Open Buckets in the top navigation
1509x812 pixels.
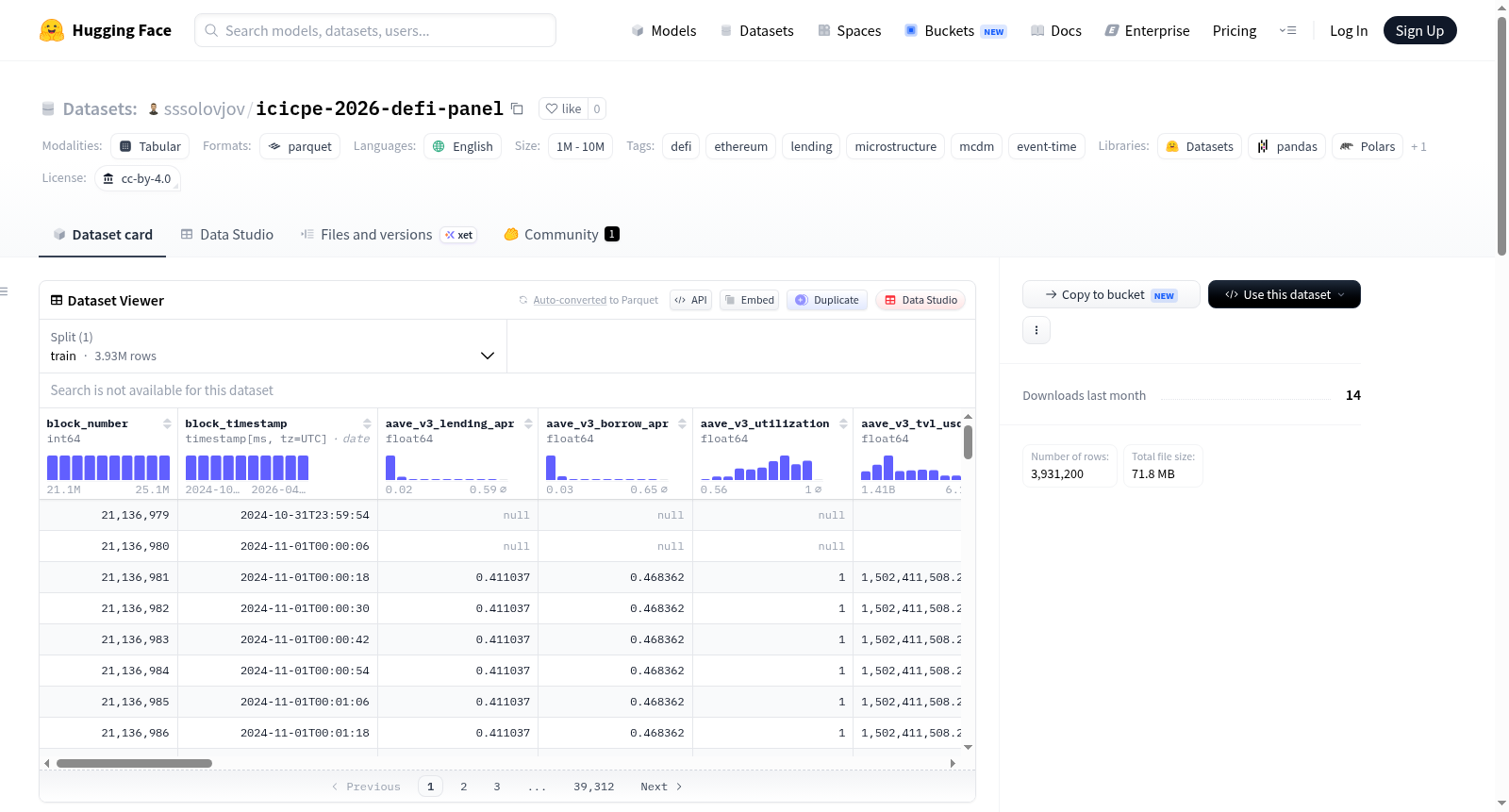click(x=955, y=31)
